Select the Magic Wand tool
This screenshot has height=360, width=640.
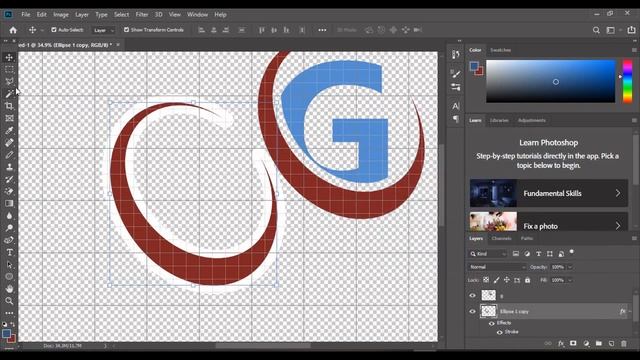pyautogui.click(x=9, y=94)
